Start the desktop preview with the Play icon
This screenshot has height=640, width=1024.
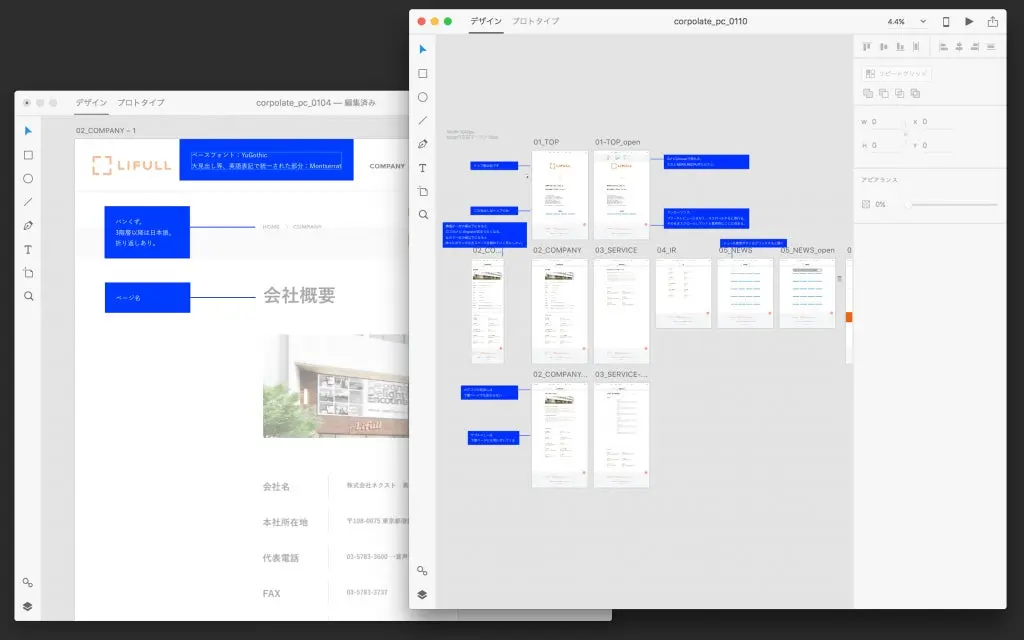tap(967, 21)
